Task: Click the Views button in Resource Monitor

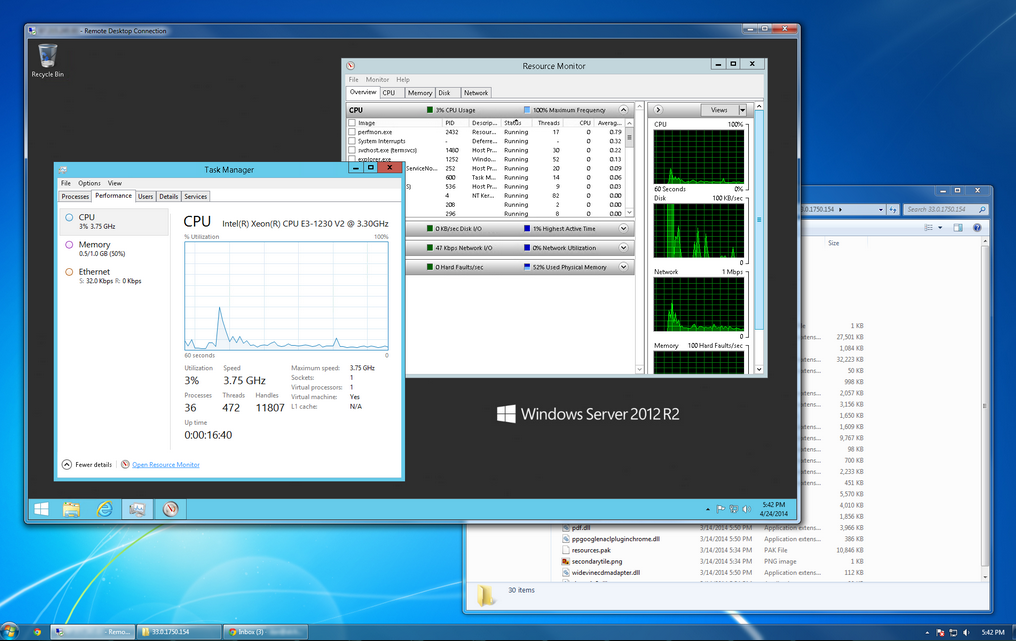Action: pos(719,110)
